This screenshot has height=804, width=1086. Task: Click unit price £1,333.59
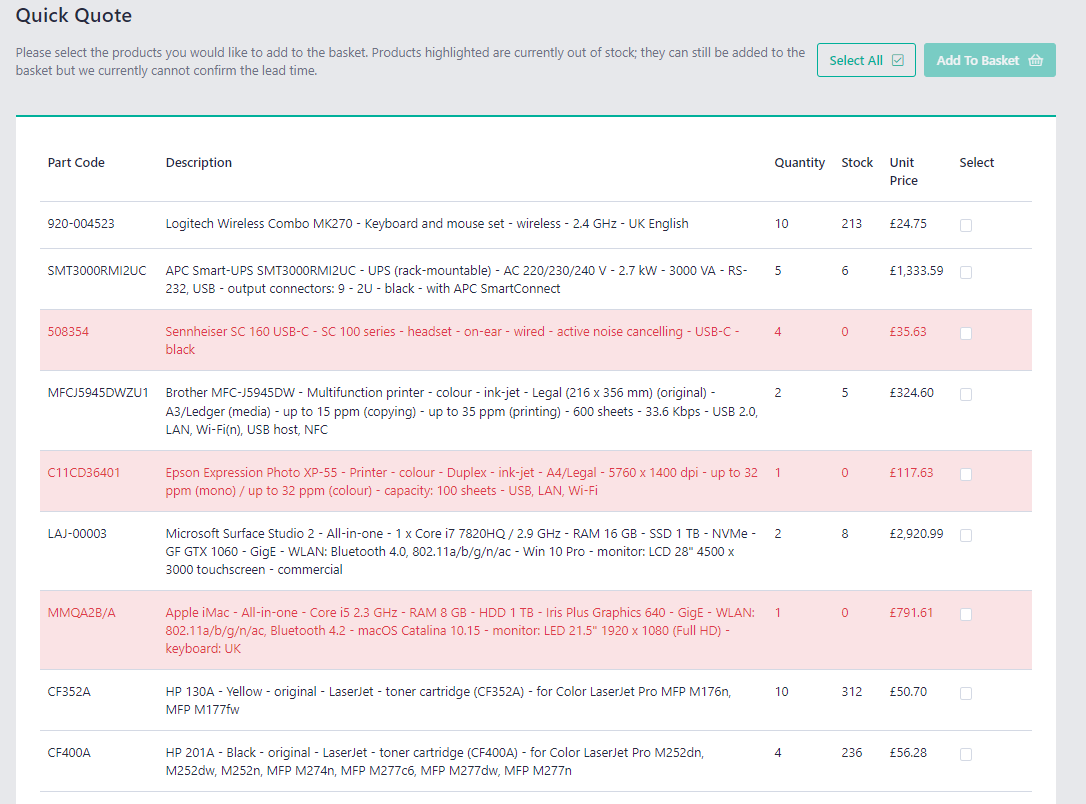pos(916,271)
